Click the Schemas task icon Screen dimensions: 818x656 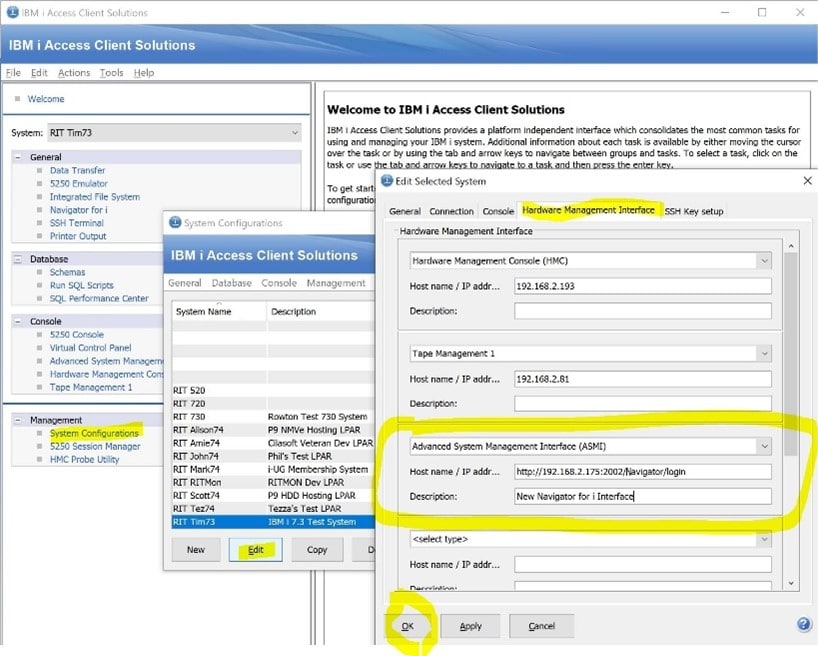(40, 272)
